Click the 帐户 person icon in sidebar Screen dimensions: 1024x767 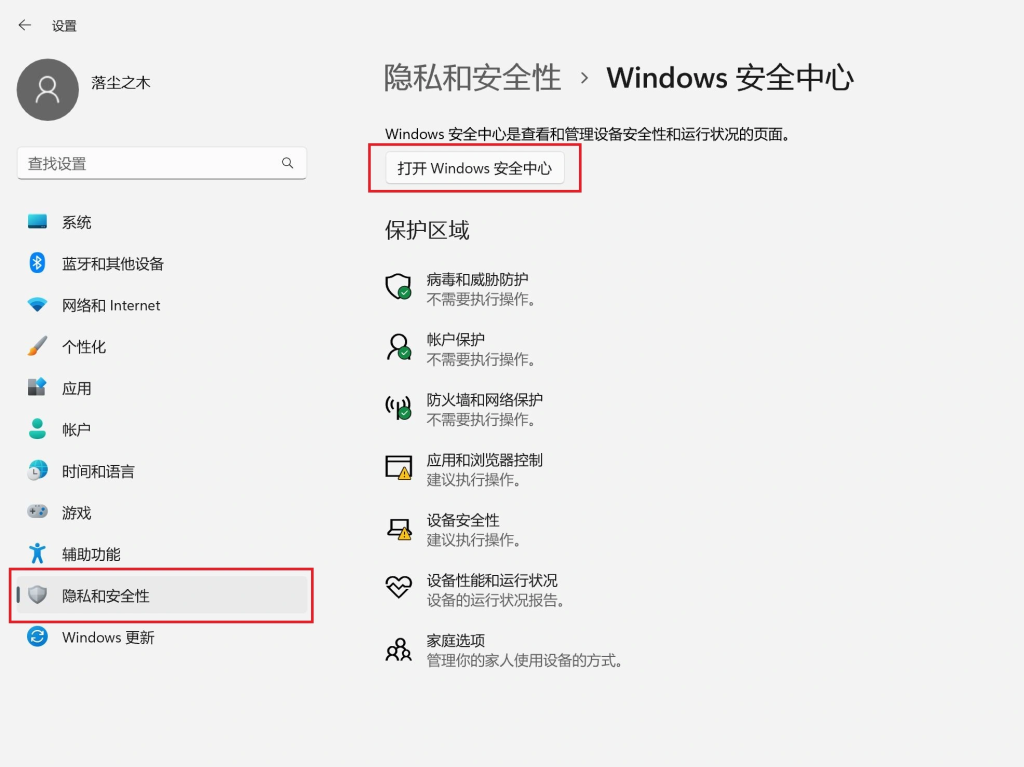coord(37,429)
